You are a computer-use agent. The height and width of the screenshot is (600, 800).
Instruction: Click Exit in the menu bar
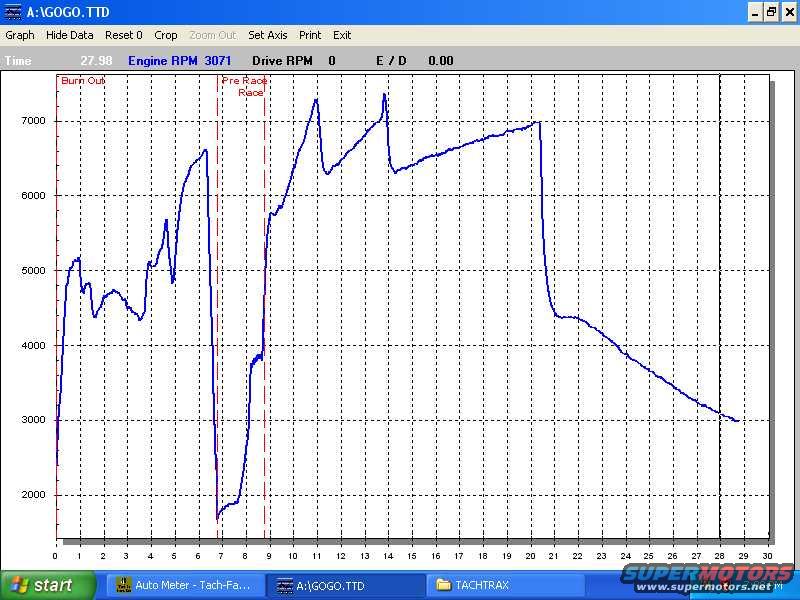[342, 35]
